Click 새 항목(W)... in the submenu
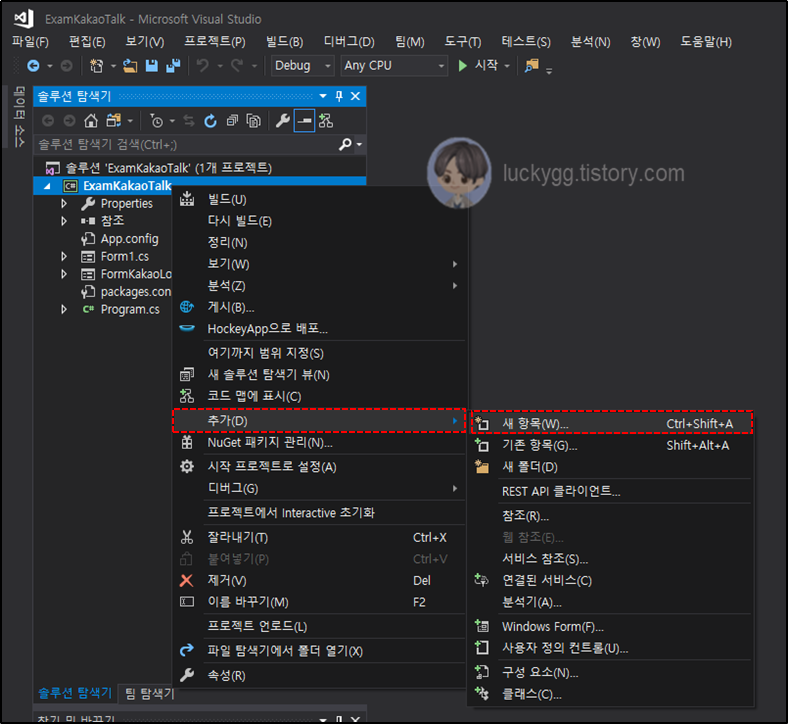This screenshot has height=724, width=788. point(612,423)
